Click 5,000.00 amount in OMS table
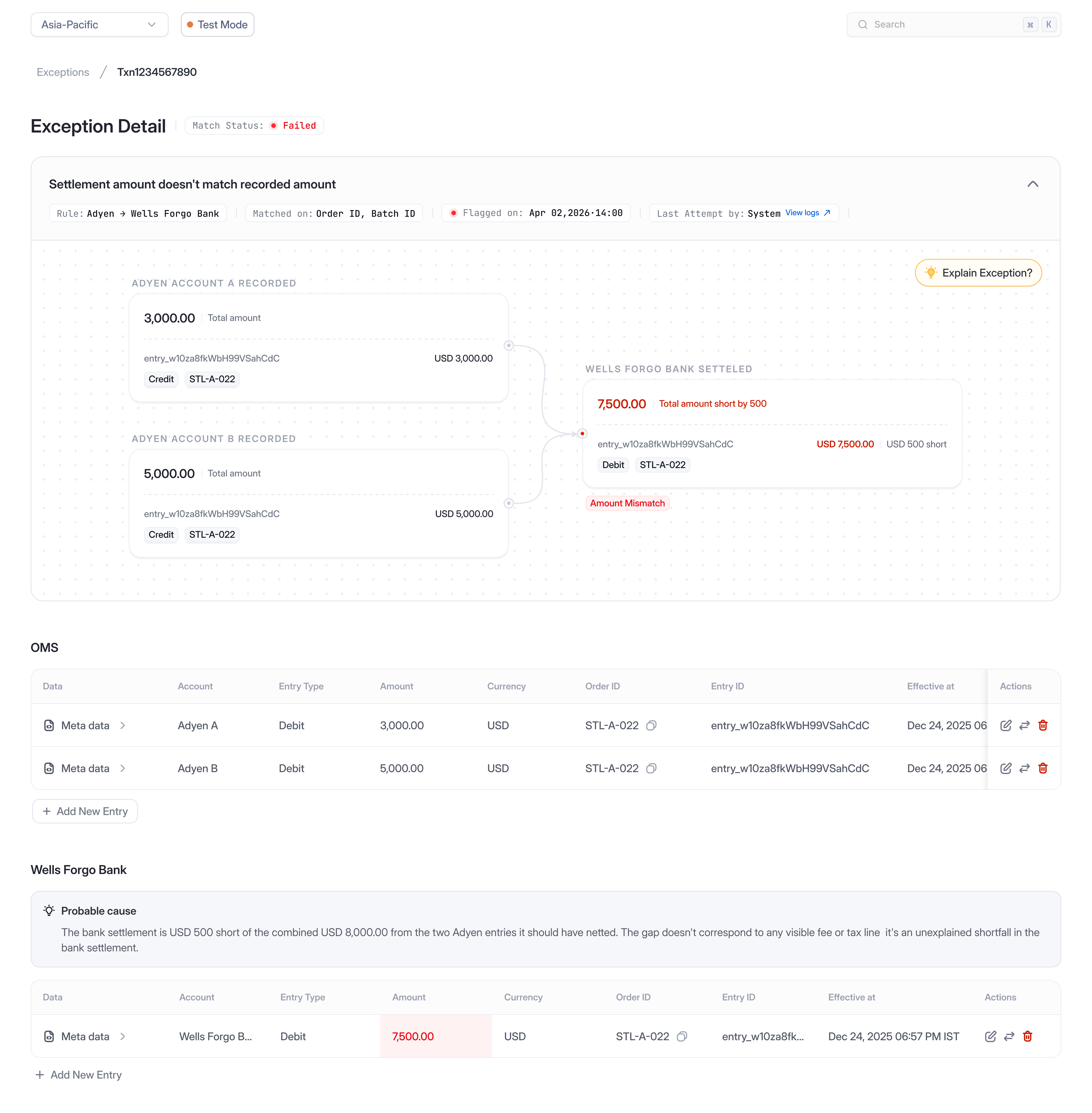Screen dimensions: 1092x1113 402,768
